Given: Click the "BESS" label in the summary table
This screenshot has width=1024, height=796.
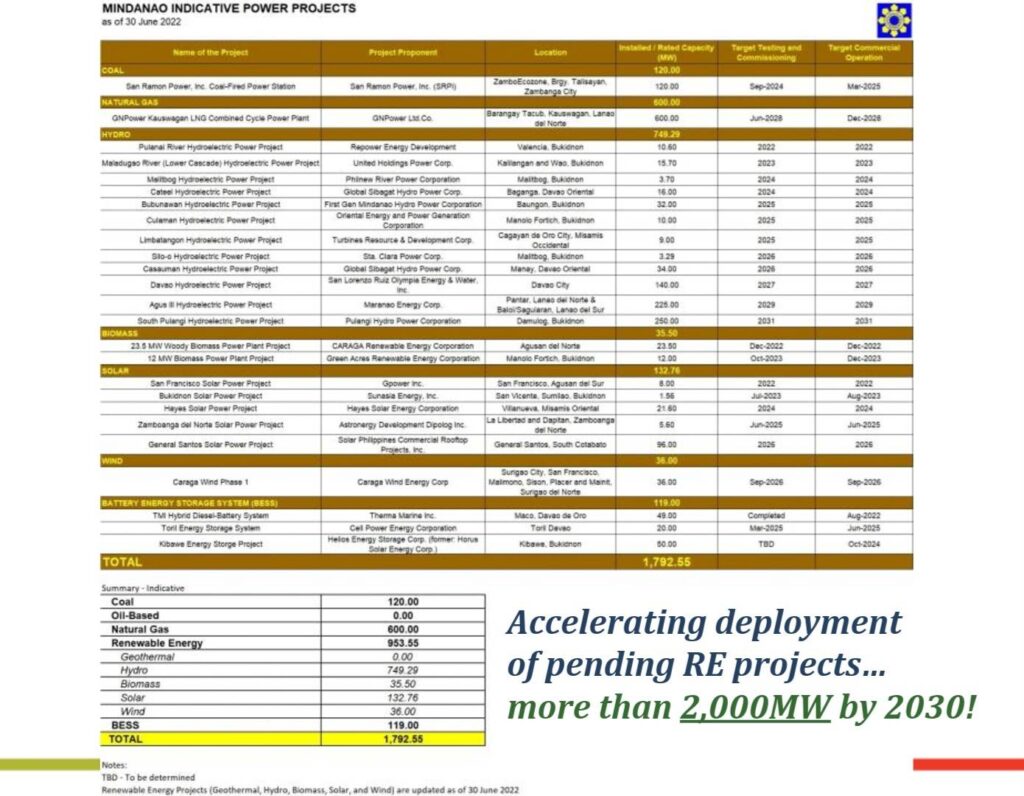Looking at the screenshot, I should 125,725.
